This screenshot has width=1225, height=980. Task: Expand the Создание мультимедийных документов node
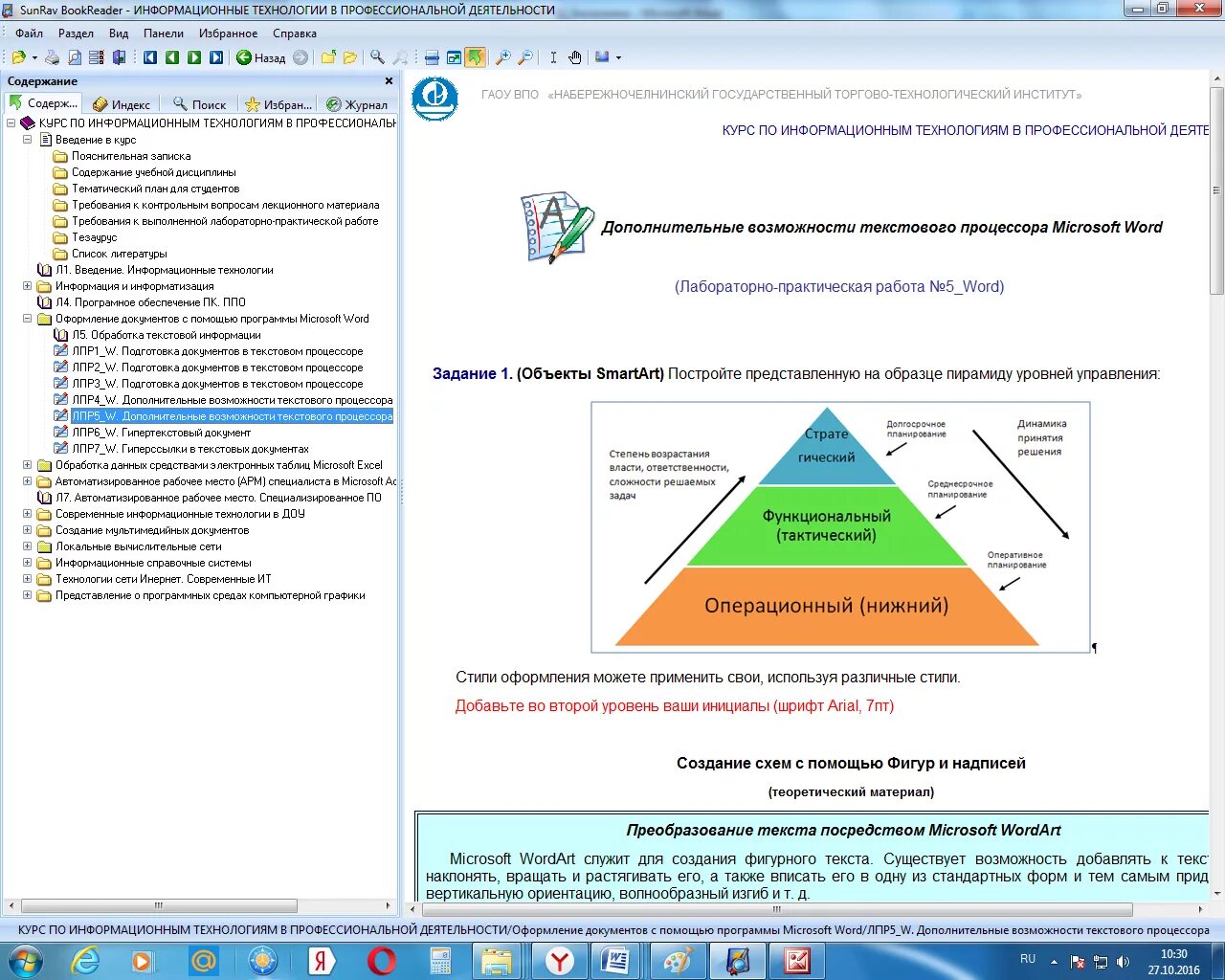[x=28, y=530]
